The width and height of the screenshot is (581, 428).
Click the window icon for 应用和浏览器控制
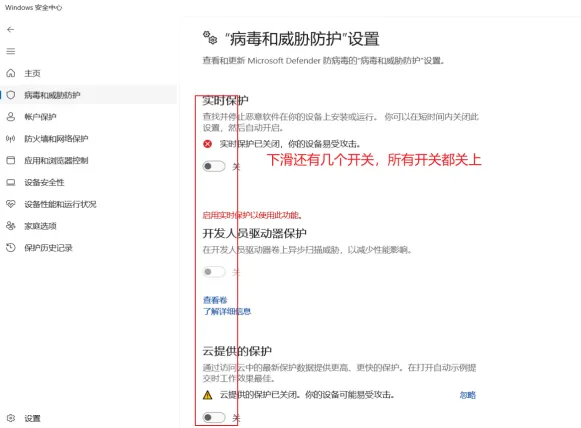tap(11, 160)
